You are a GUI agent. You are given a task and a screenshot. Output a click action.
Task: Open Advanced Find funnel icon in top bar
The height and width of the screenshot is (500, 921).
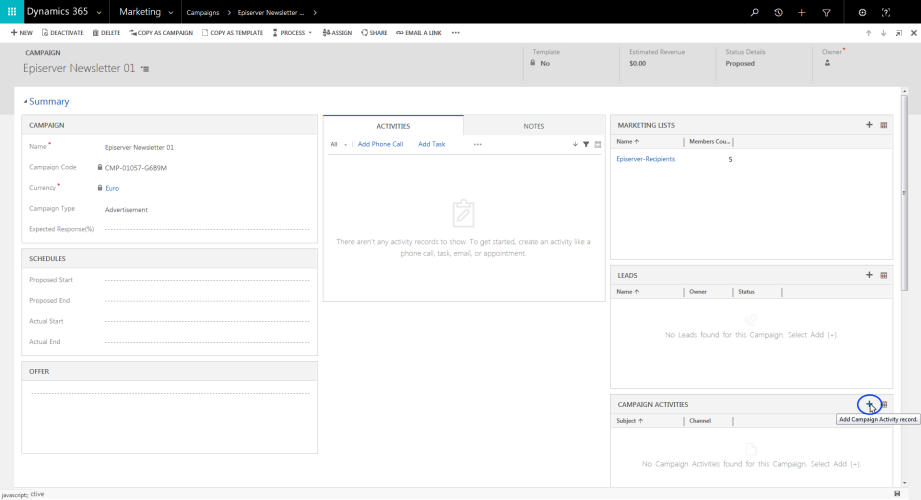click(x=826, y=12)
